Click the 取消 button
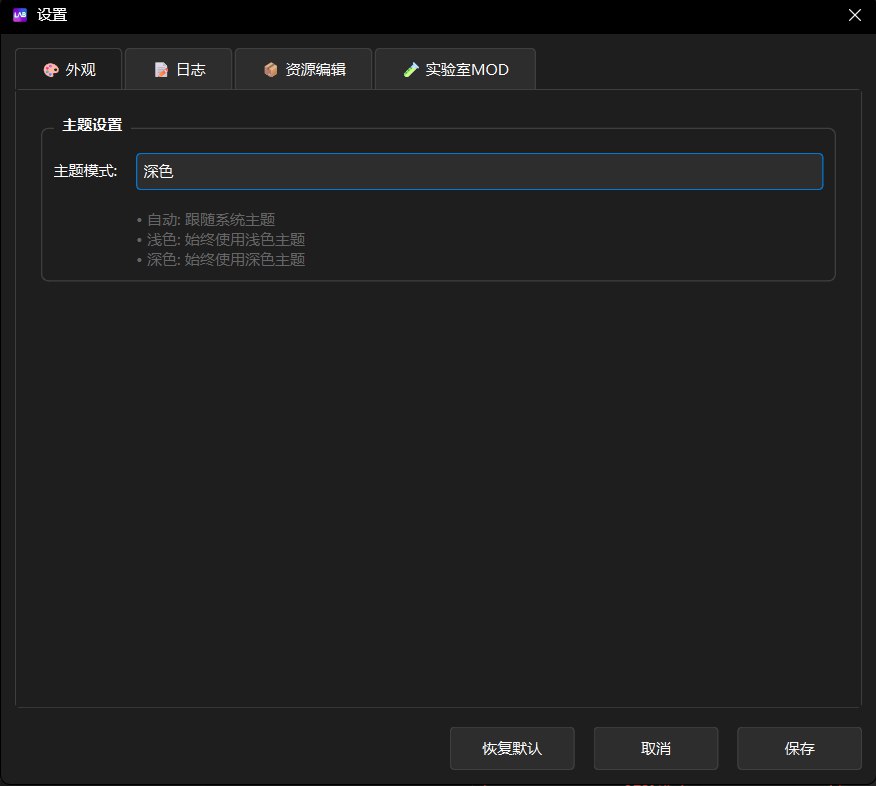Image resolution: width=876 pixels, height=786 pixels. tap(656, 748)
